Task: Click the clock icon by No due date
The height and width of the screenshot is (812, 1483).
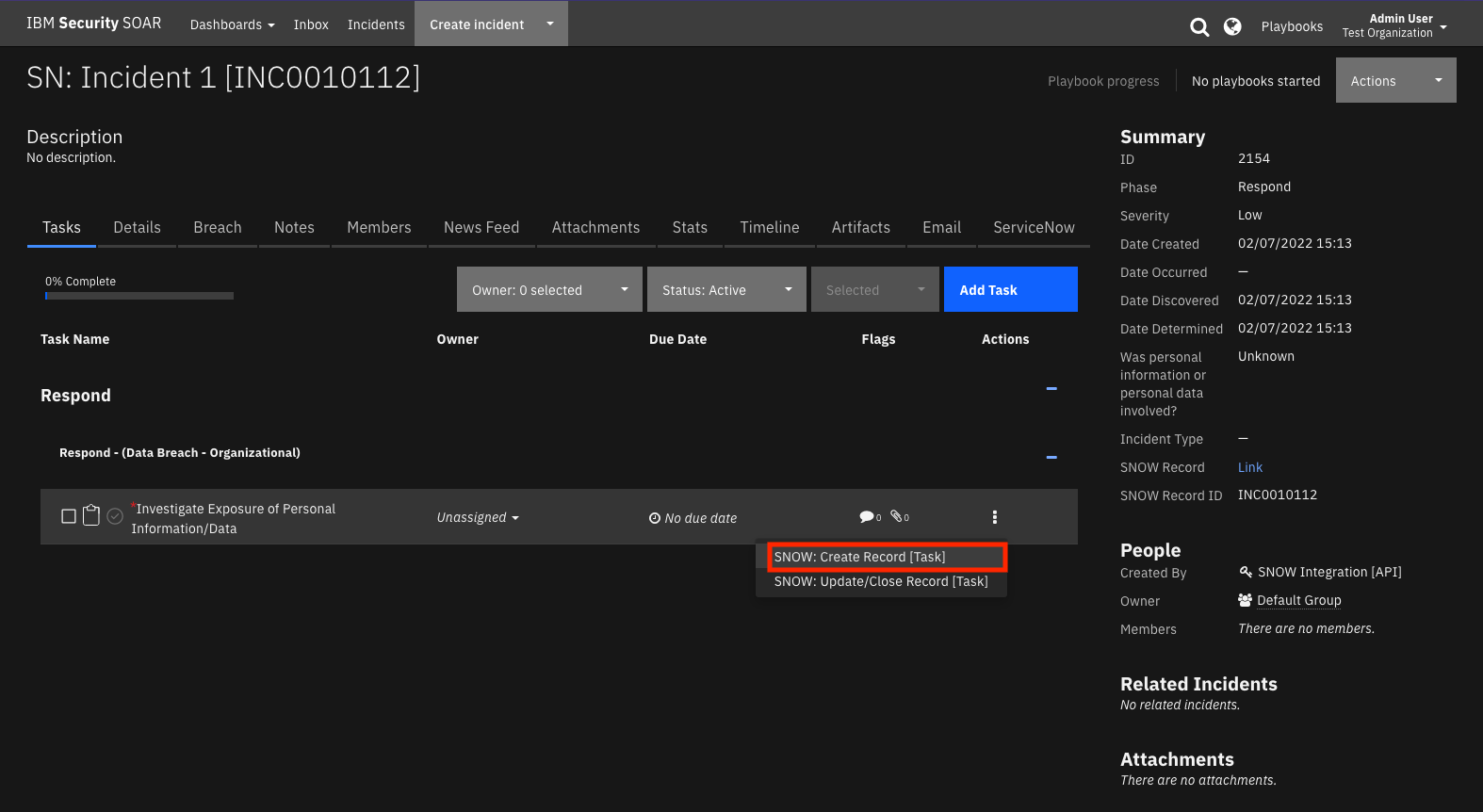Action: click(655, 518)
